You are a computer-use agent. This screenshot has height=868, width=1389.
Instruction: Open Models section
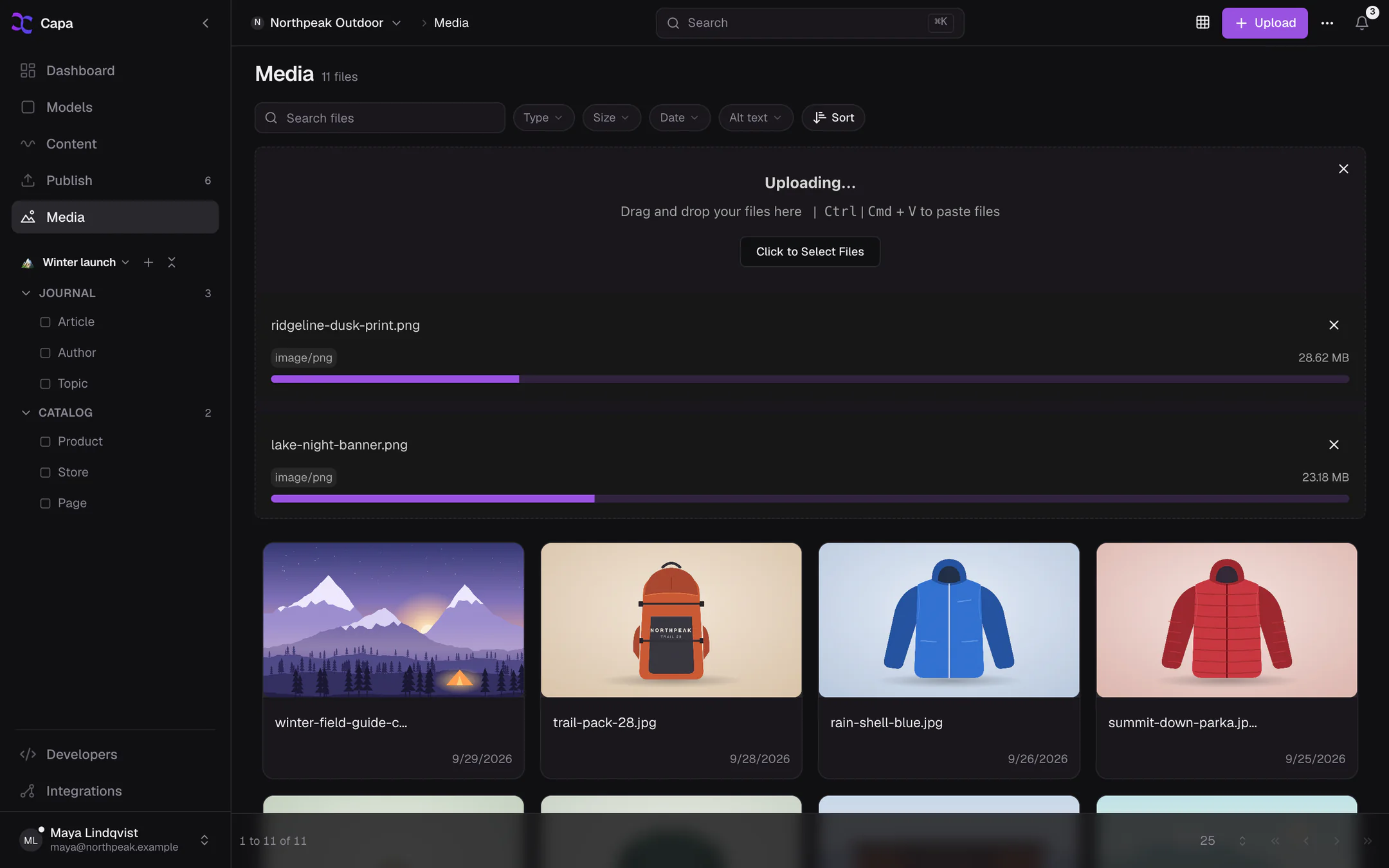click(x=115, y=107)
